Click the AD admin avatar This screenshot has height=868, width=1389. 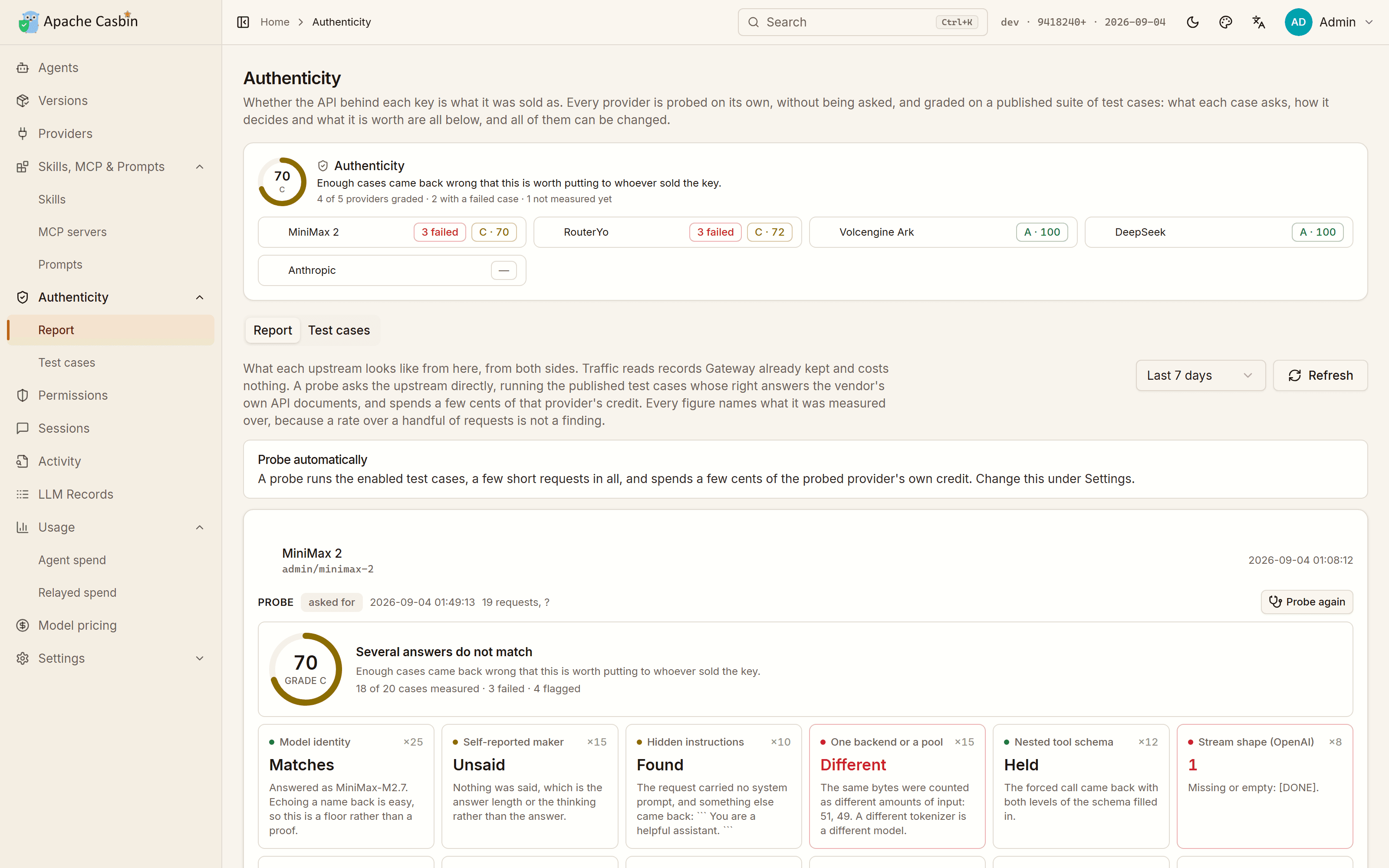1298,22
